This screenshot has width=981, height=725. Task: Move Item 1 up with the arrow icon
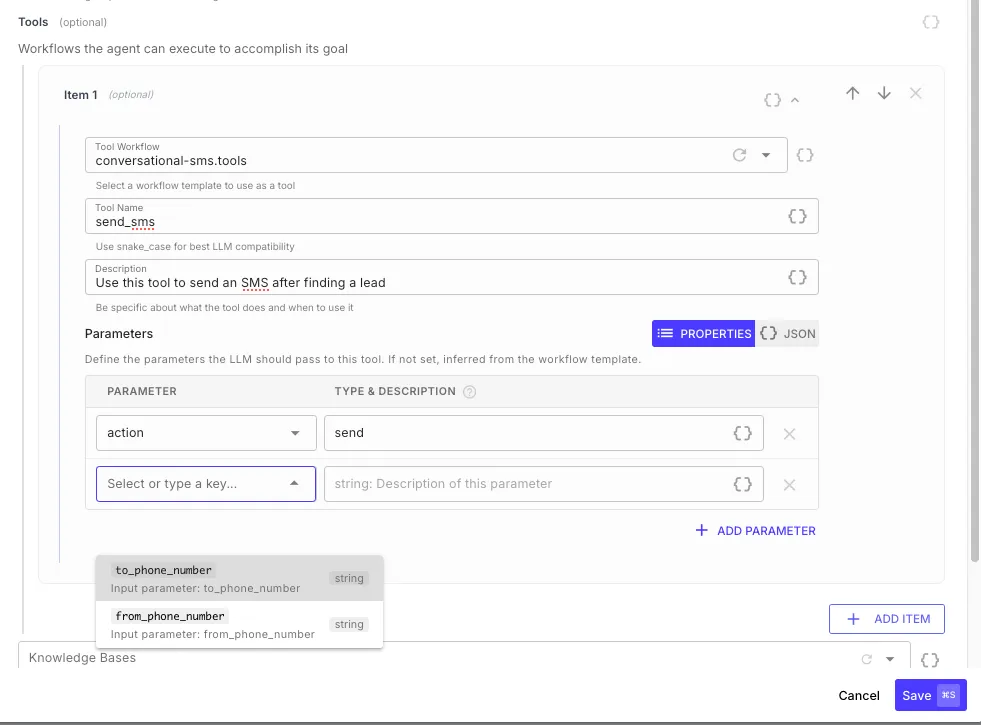[852, 93]
